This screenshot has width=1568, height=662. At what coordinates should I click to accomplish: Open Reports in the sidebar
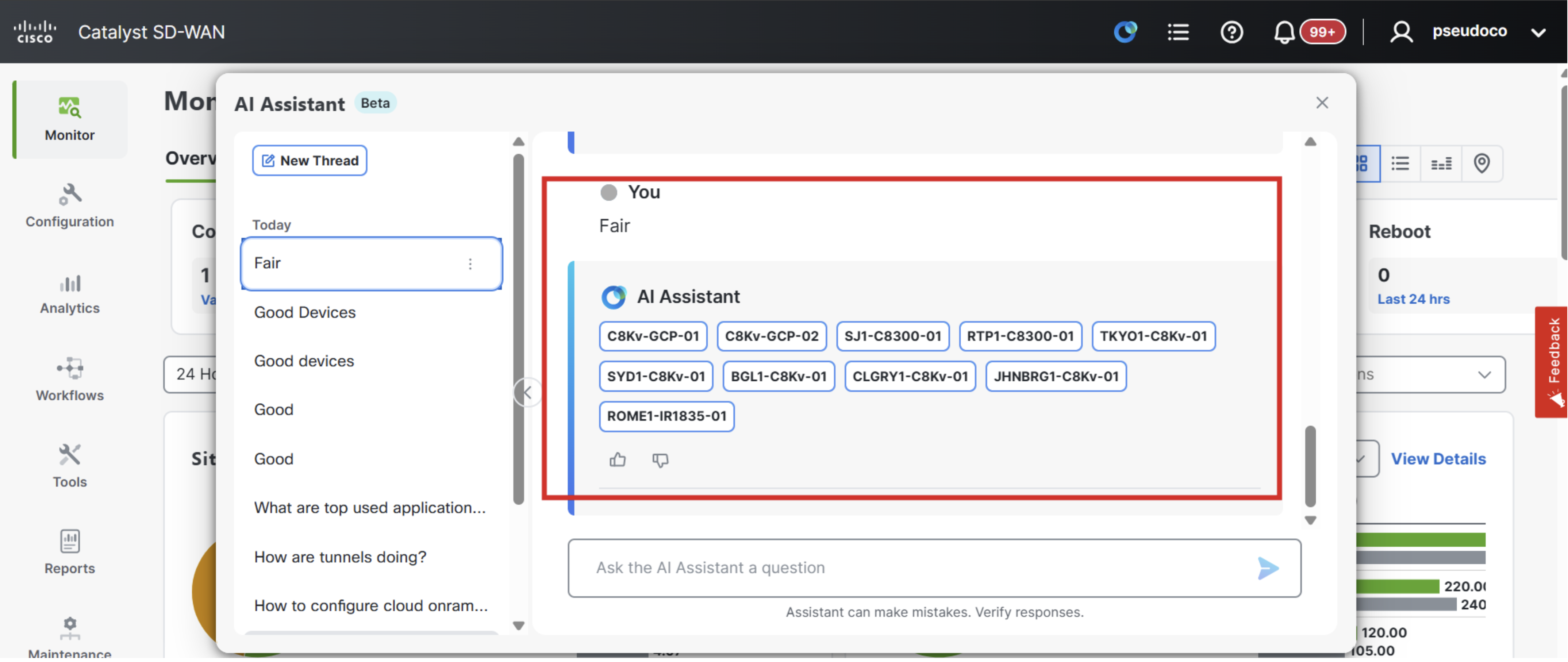(x=69, y=553)
